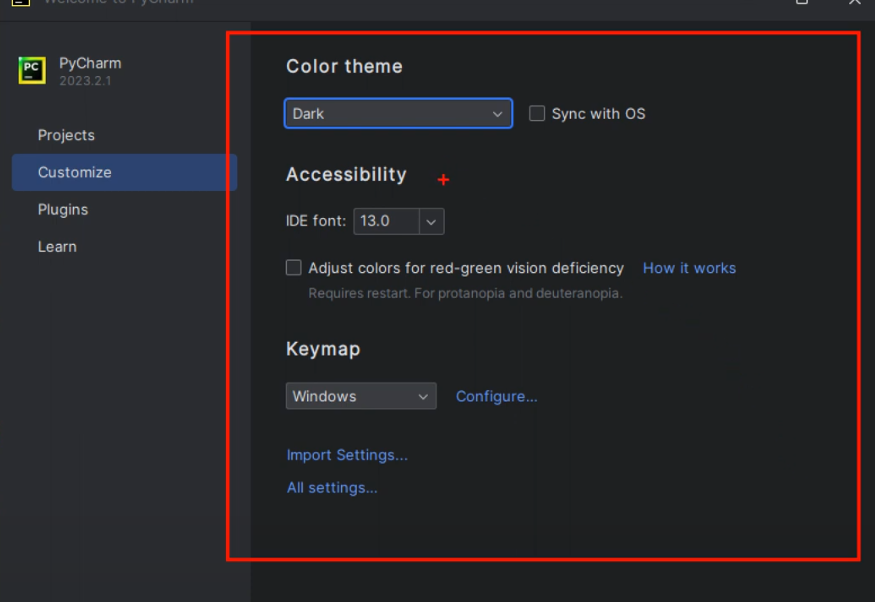This screenshot has height=602, width=875.
Task: Click the PyCharm logo icon
Action: coord(32,70)
